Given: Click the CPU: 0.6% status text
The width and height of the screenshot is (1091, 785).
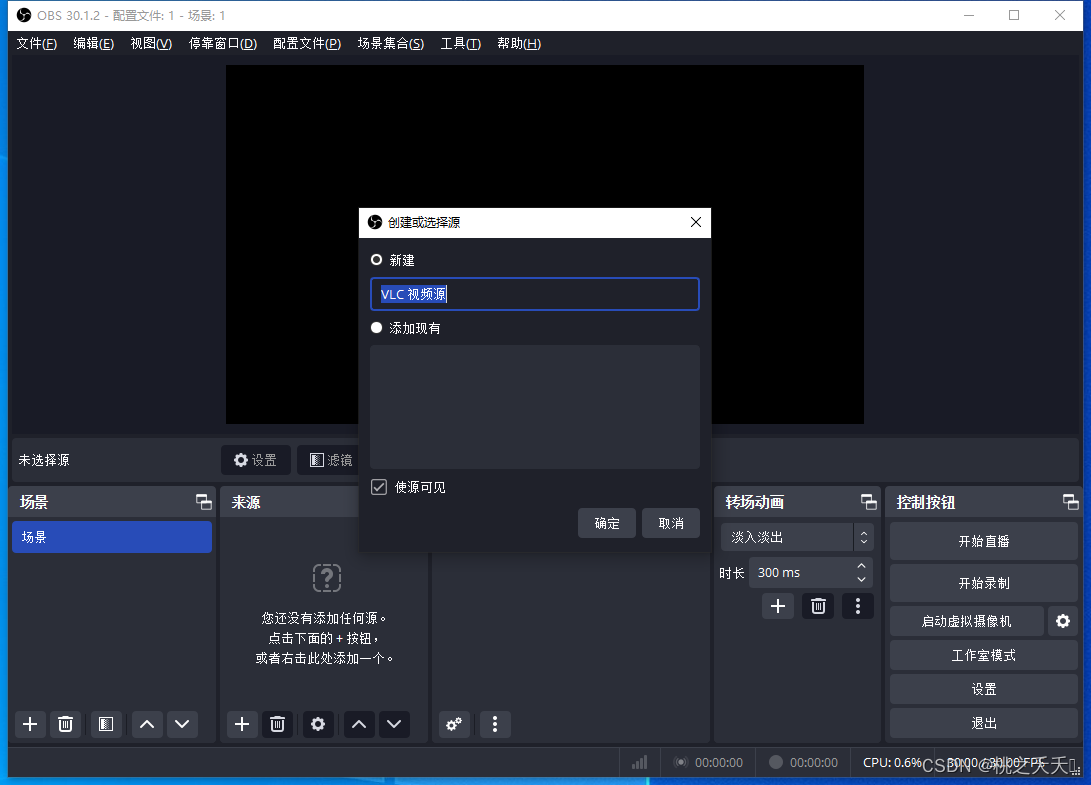Looking at the screenshot, I should click(x=892, y=763).
